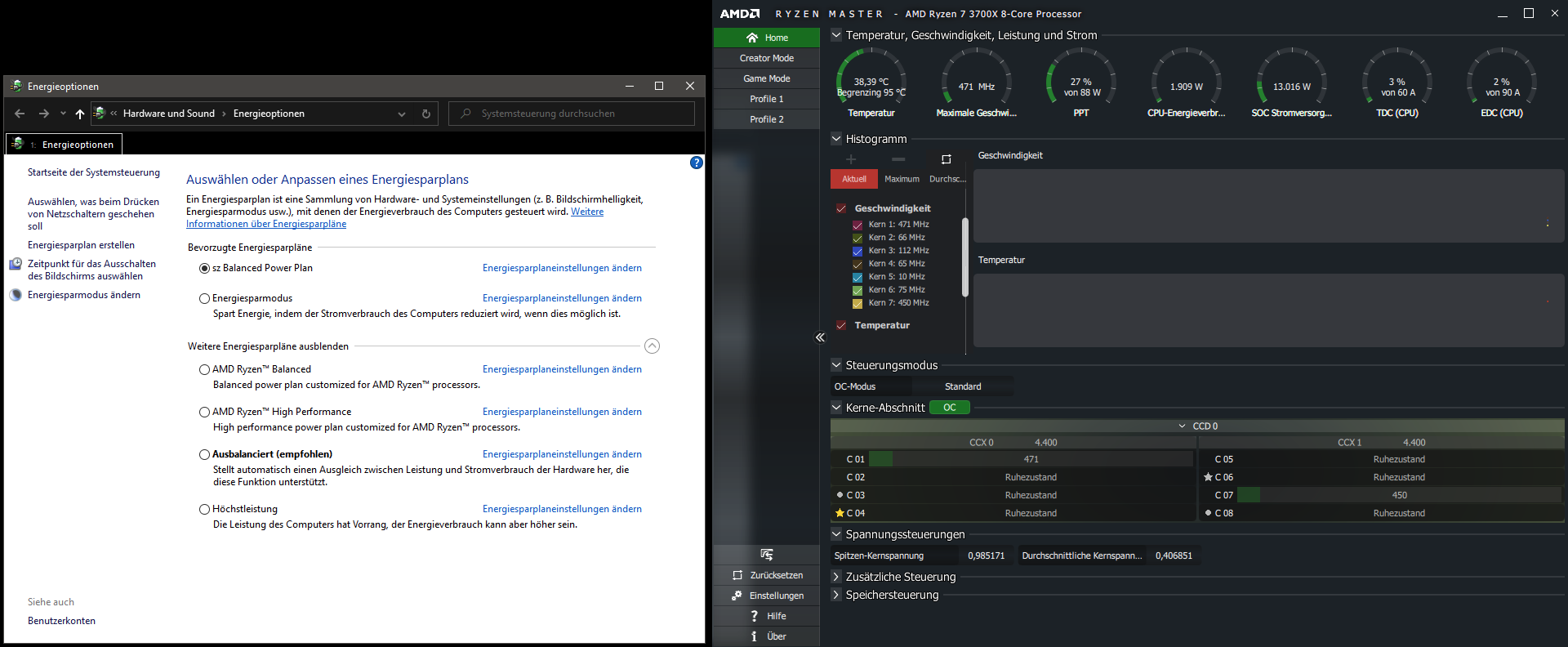Collapse the Histogramm section
1568x647 pixels.
[x=836, y=139]
